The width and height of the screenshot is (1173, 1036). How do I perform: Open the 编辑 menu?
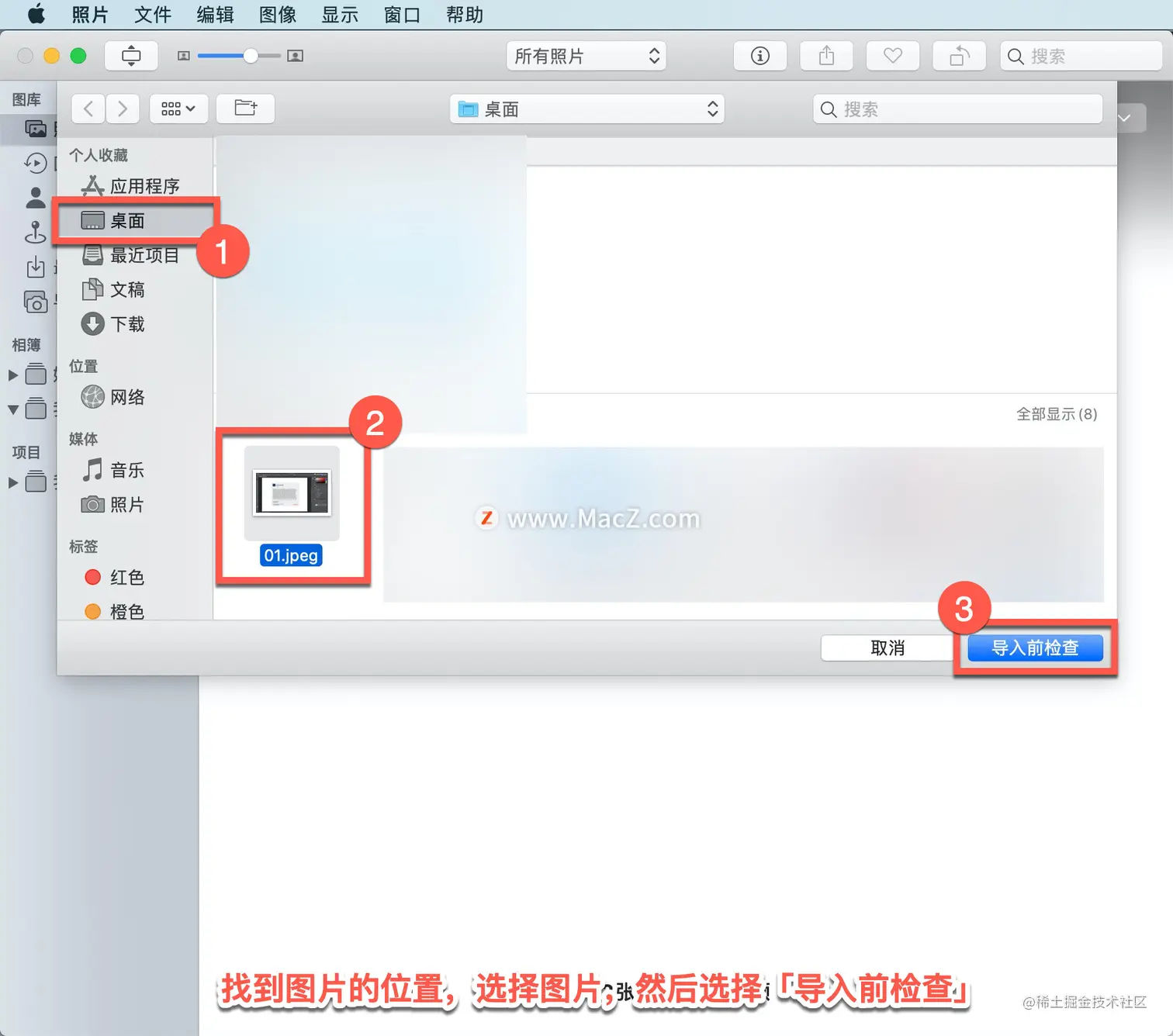pos(215,15)
